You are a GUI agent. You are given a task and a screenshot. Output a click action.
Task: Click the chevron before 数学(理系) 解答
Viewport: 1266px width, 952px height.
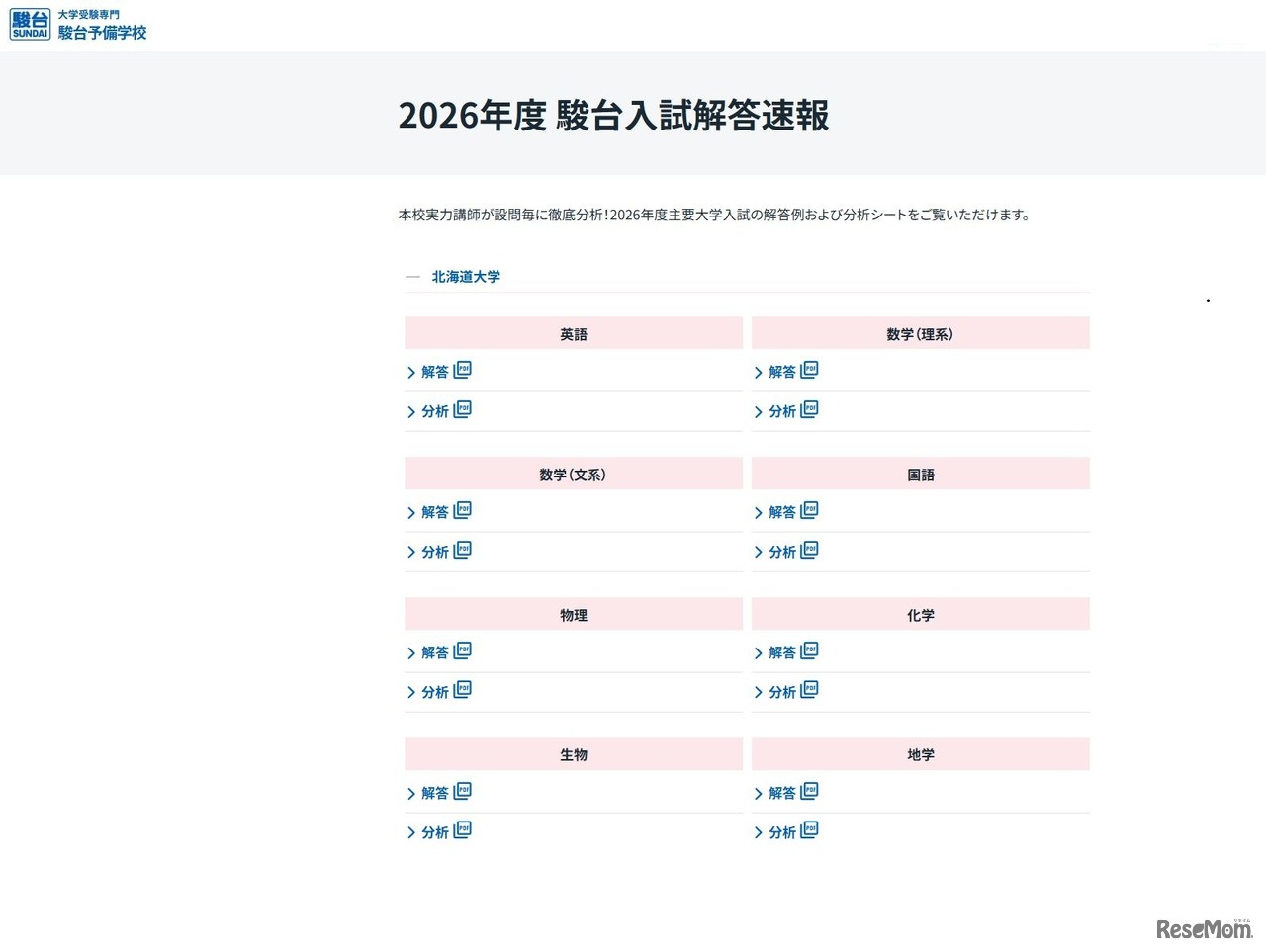(758, 371)
